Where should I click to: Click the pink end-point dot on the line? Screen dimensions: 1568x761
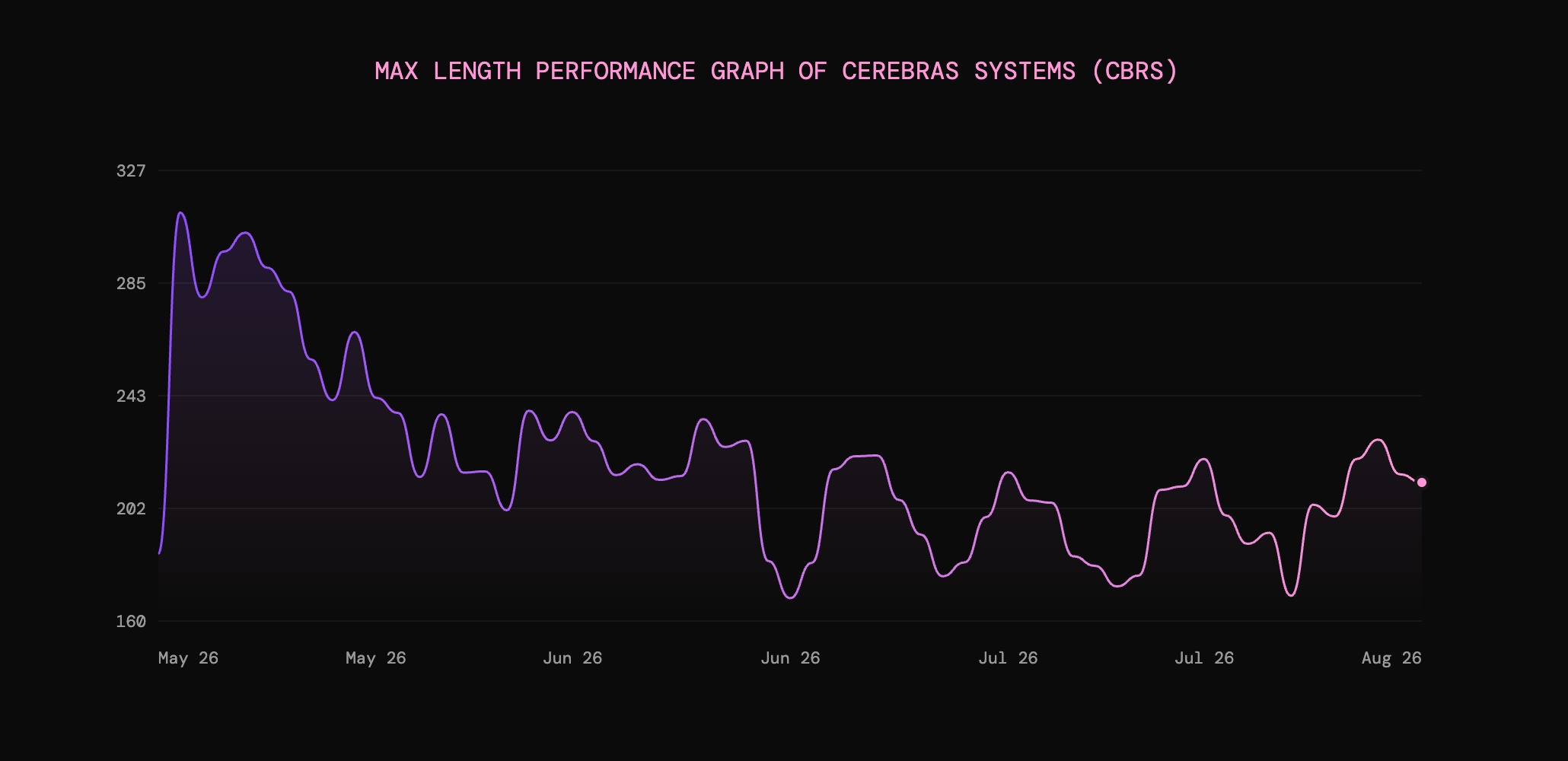[1422, 482]
